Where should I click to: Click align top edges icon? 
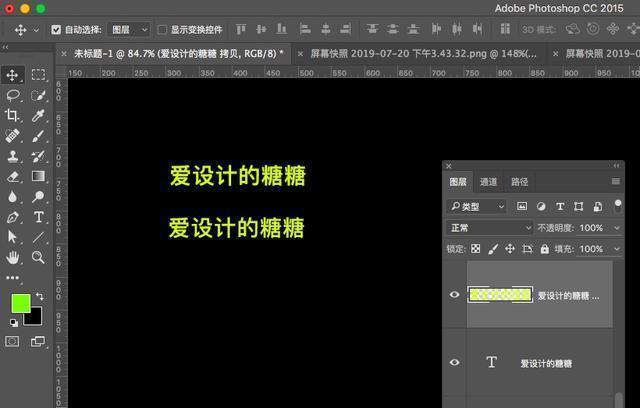[x=241, y=29]
